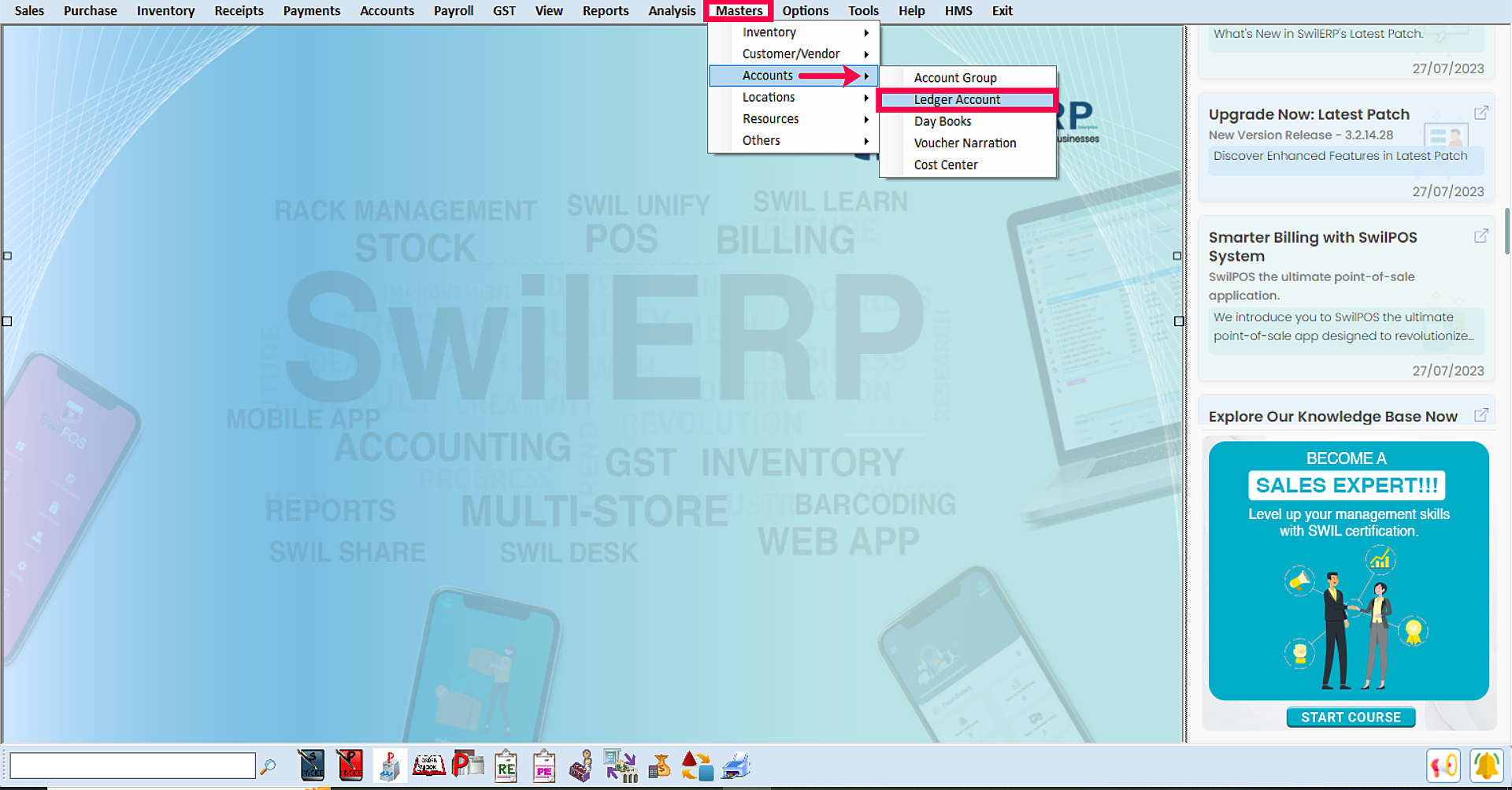The height and width of the screenshot is (790, 1512).
Task: Click "Discover Enhanced Features in Latest Patch" text
Action: pyautogui.click(x=1340, y=156)
